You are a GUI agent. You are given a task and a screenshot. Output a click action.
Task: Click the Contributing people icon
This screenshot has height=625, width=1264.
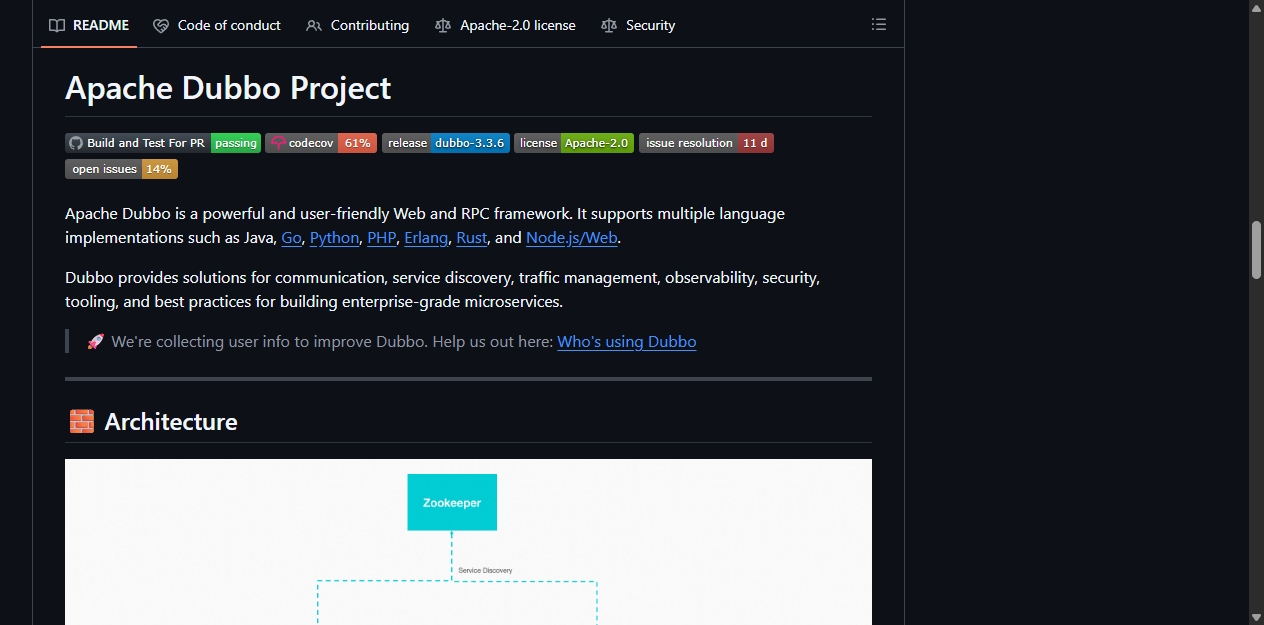[x=314, y=25]
